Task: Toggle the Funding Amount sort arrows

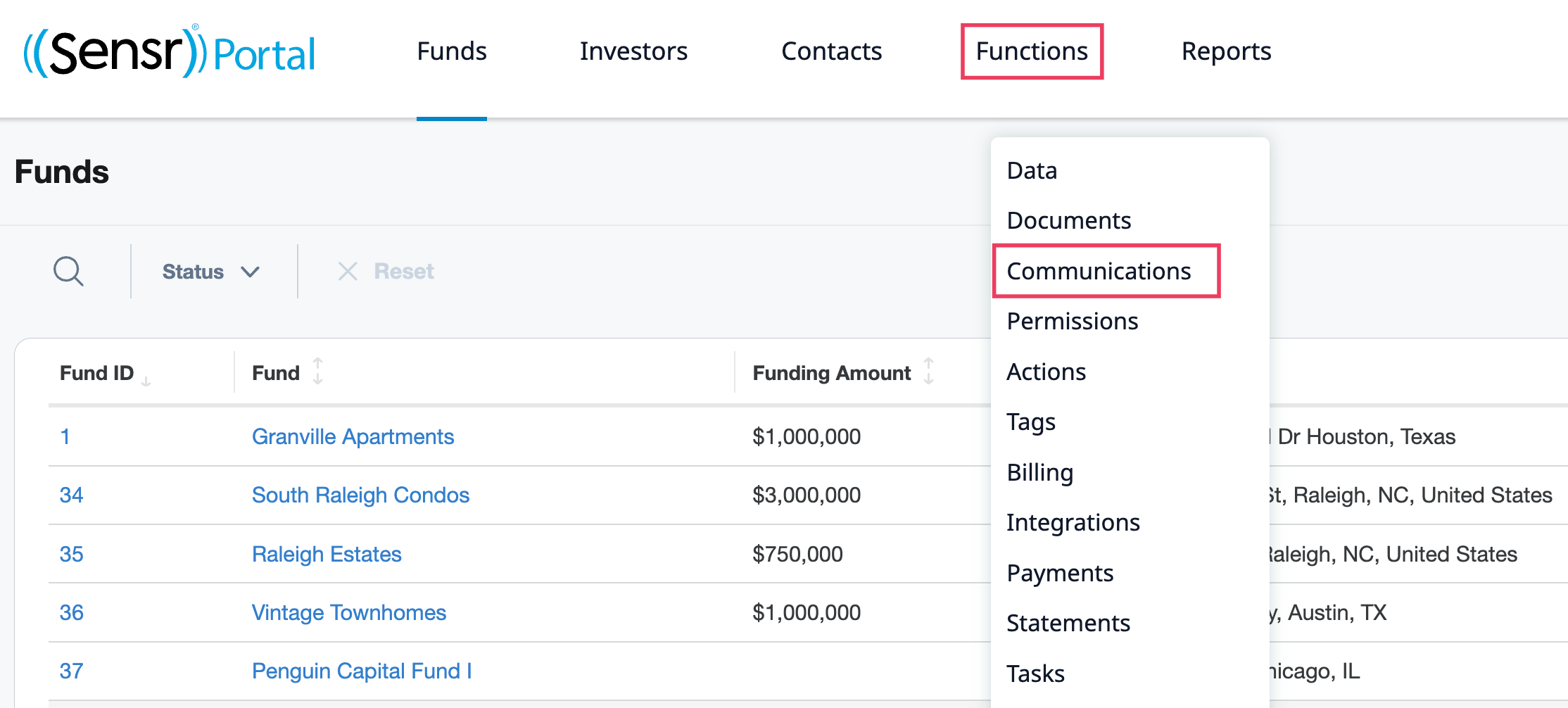Action: click(929, 371)
